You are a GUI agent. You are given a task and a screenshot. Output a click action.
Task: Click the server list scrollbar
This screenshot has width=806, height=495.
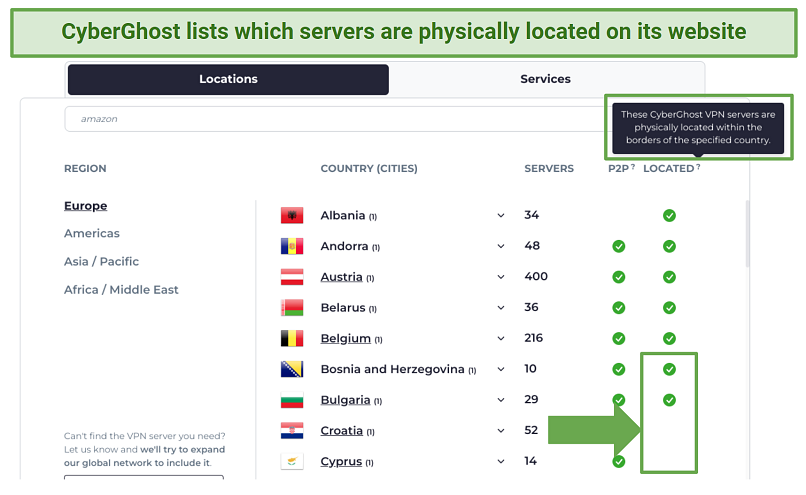747,234
